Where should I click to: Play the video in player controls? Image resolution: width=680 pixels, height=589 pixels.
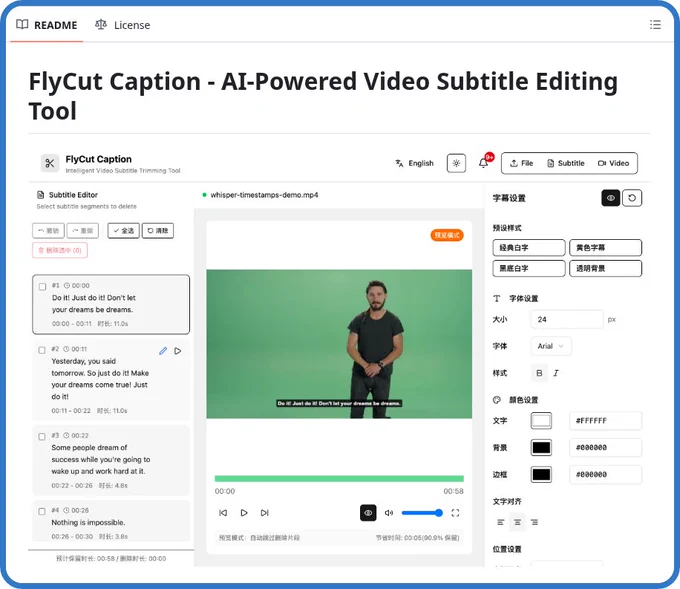pos(244,513)
